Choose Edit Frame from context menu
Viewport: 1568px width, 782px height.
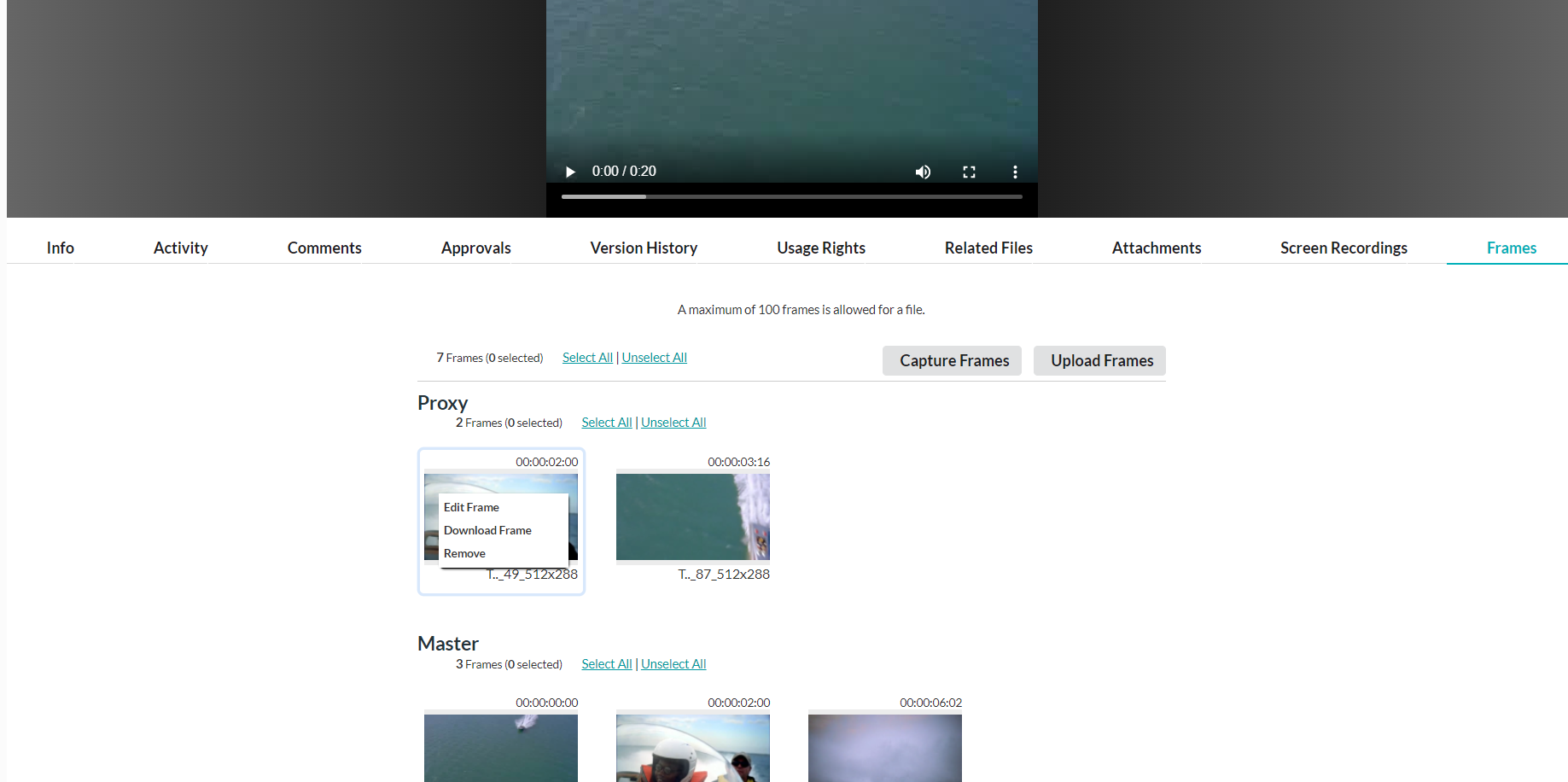tap(471, 507)
